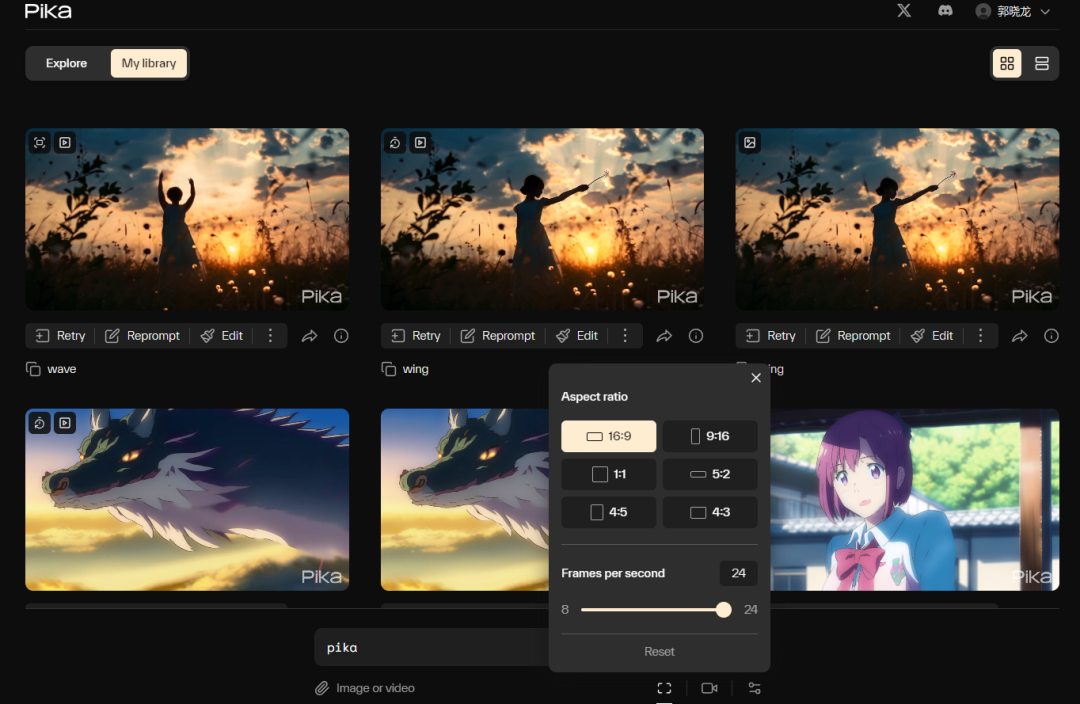
Task: Switch to the My library tab
Action: tap(149, 63)
